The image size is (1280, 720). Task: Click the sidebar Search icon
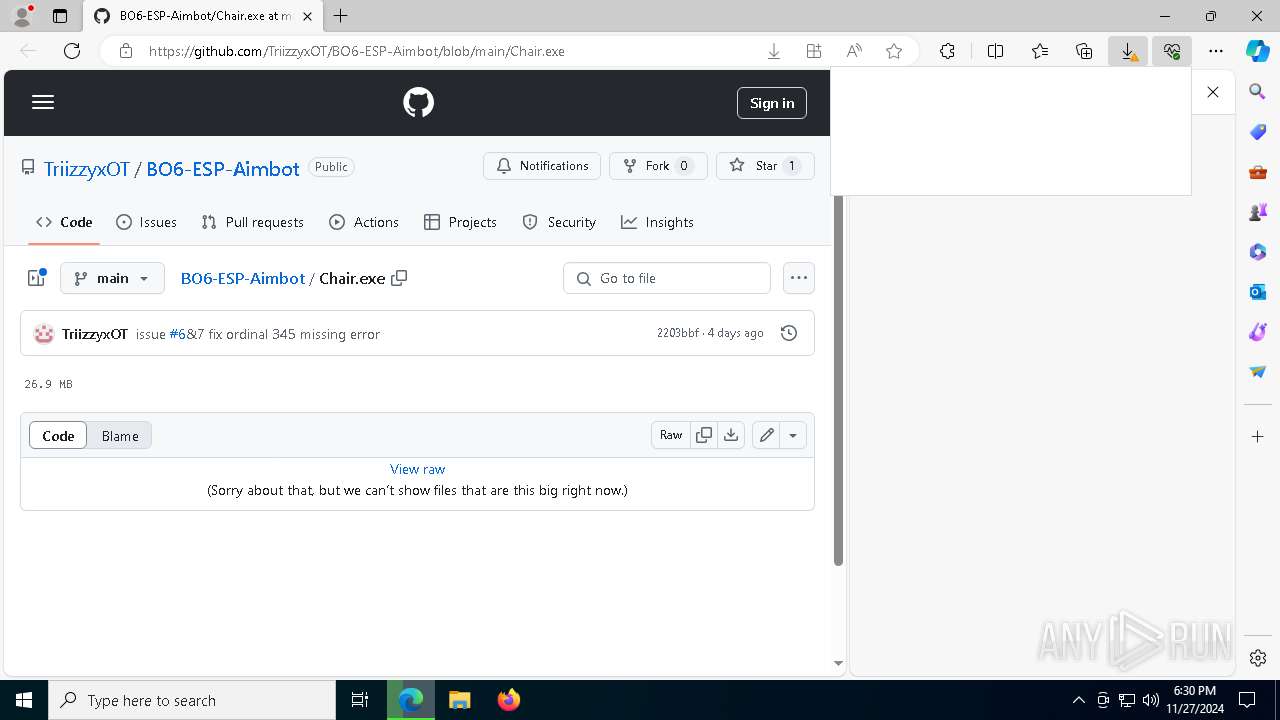[1258, 92]
